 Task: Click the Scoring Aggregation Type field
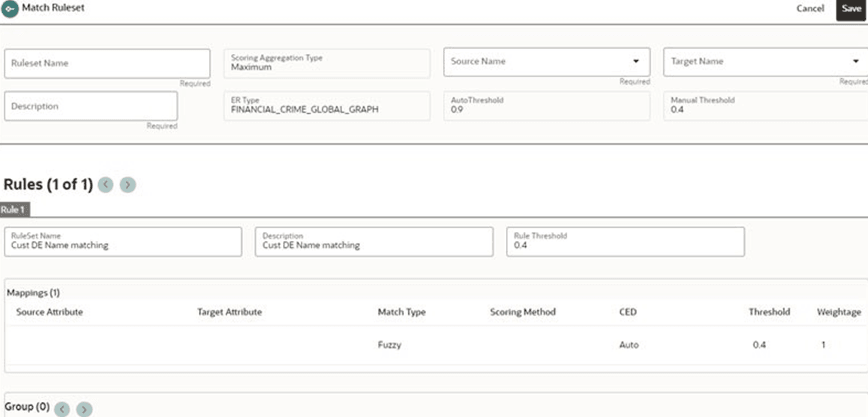327,63
